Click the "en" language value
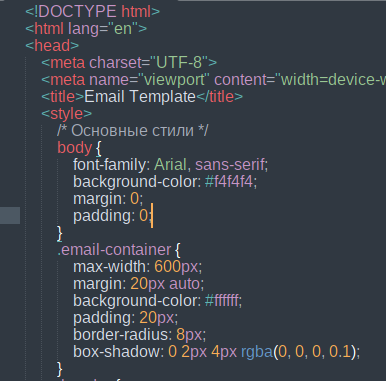Screen dimensions: 386x381 click(123, 29)
